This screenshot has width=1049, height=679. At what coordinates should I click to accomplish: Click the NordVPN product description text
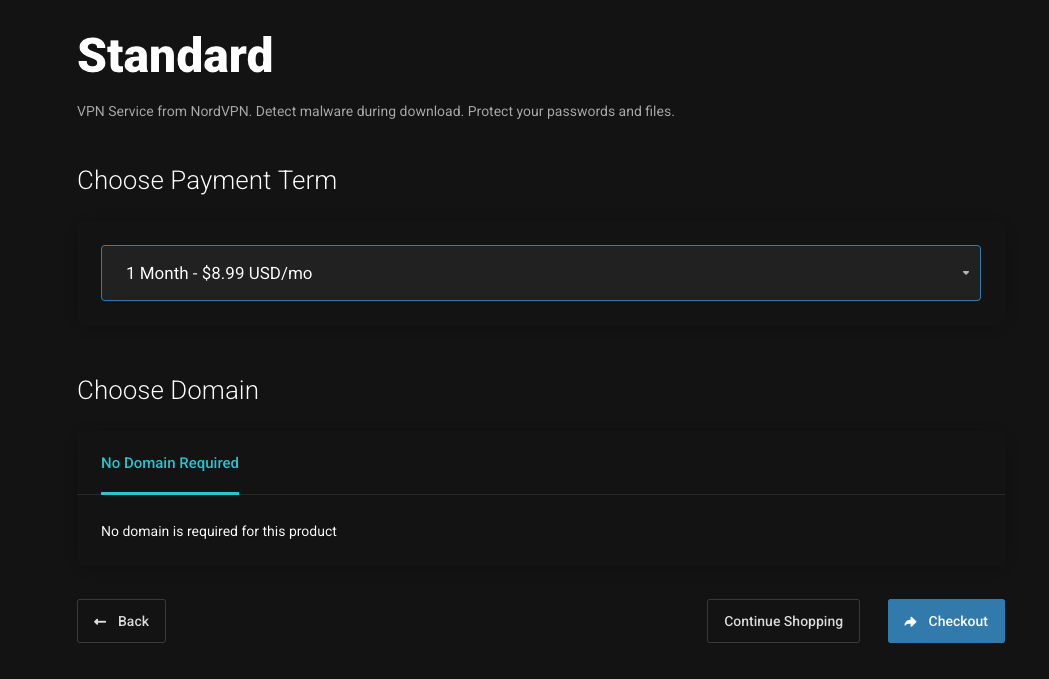pos(375,111)
